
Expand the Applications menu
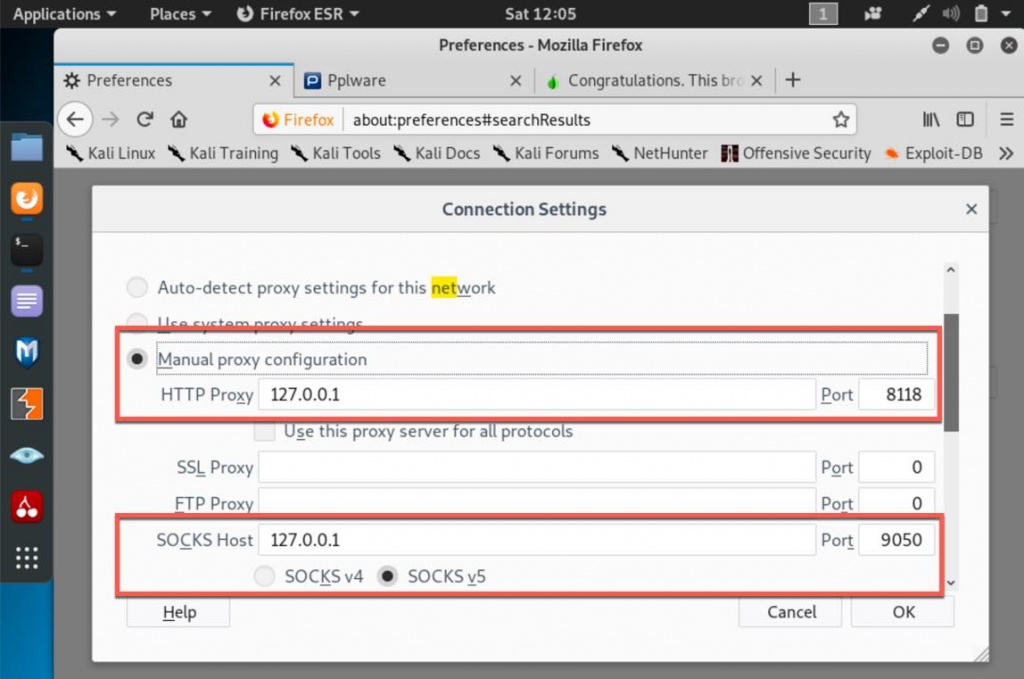tap(63, 14)
